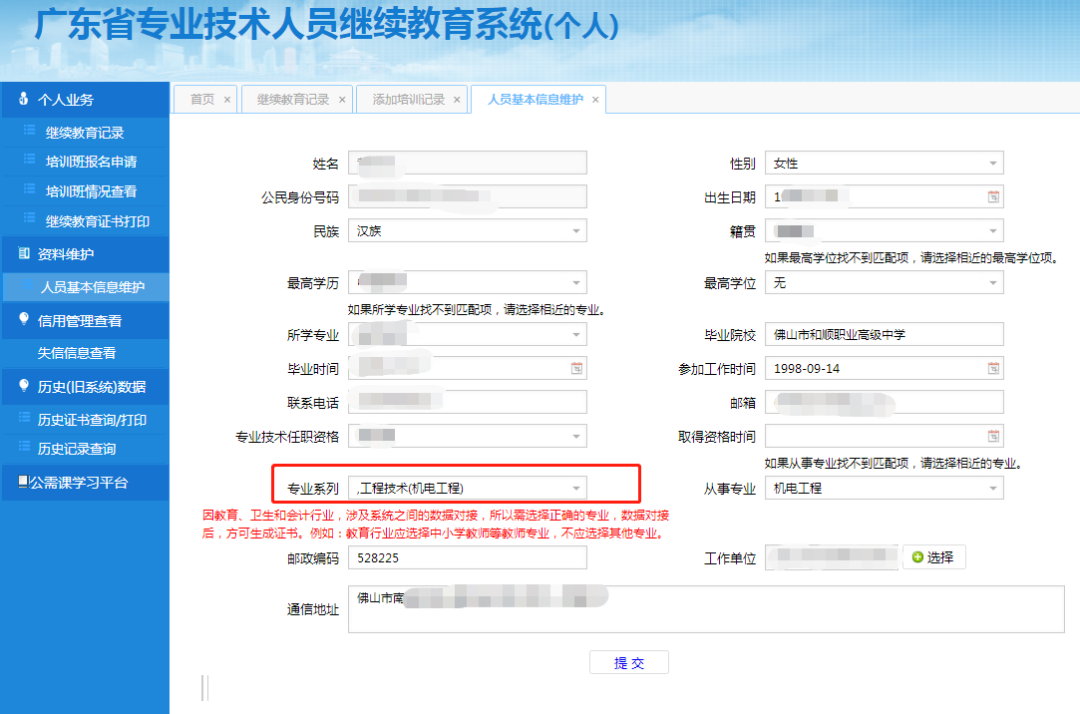Expand the 专业技术任职资格 dropdown
Viewport: 1080px width, 714px height.
pyautogui.click(x=576, y=436)
